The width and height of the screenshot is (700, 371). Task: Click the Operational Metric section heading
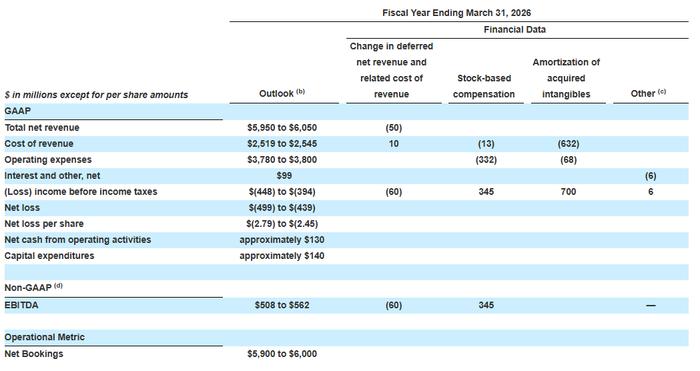[44, 337]
